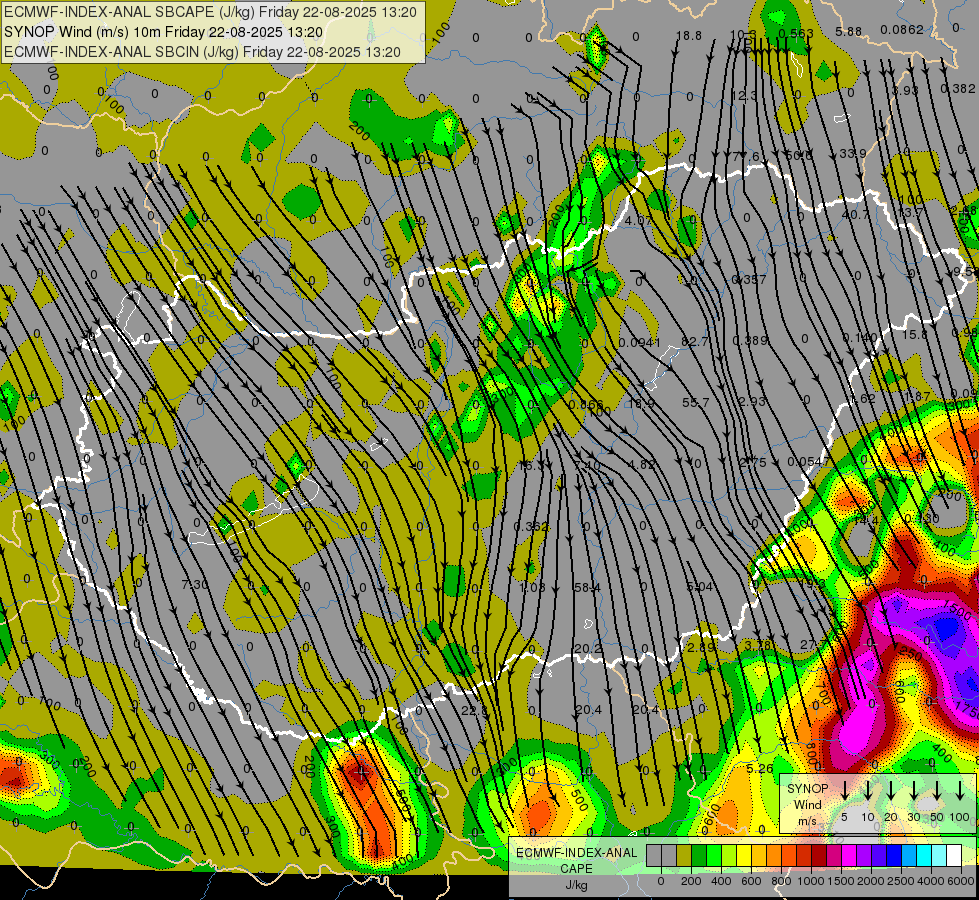This screenshot has width=979, height=900.
Task: Click the SYNOP Wind 10m title line
Action: tap(163, 32)
